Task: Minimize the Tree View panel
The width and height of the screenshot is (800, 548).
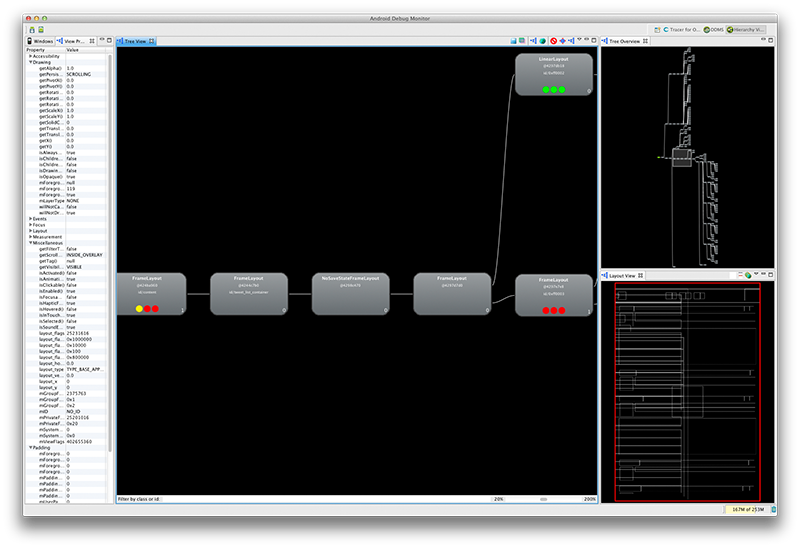Action: tap(587, 40)
